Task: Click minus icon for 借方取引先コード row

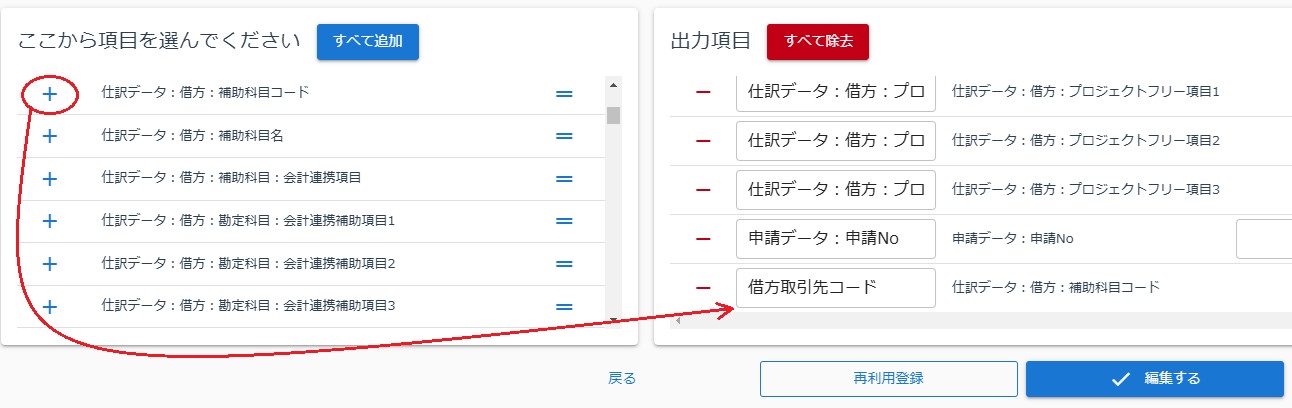Action: [703, 288]
